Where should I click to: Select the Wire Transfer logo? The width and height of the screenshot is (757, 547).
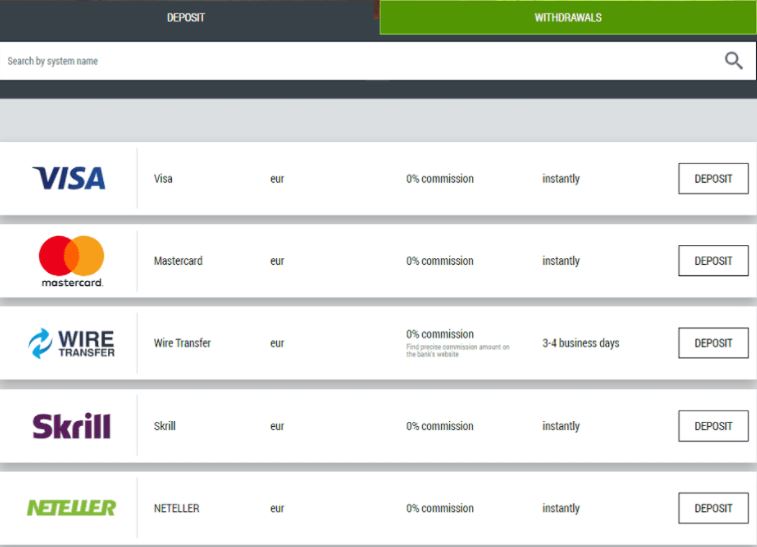71,343
